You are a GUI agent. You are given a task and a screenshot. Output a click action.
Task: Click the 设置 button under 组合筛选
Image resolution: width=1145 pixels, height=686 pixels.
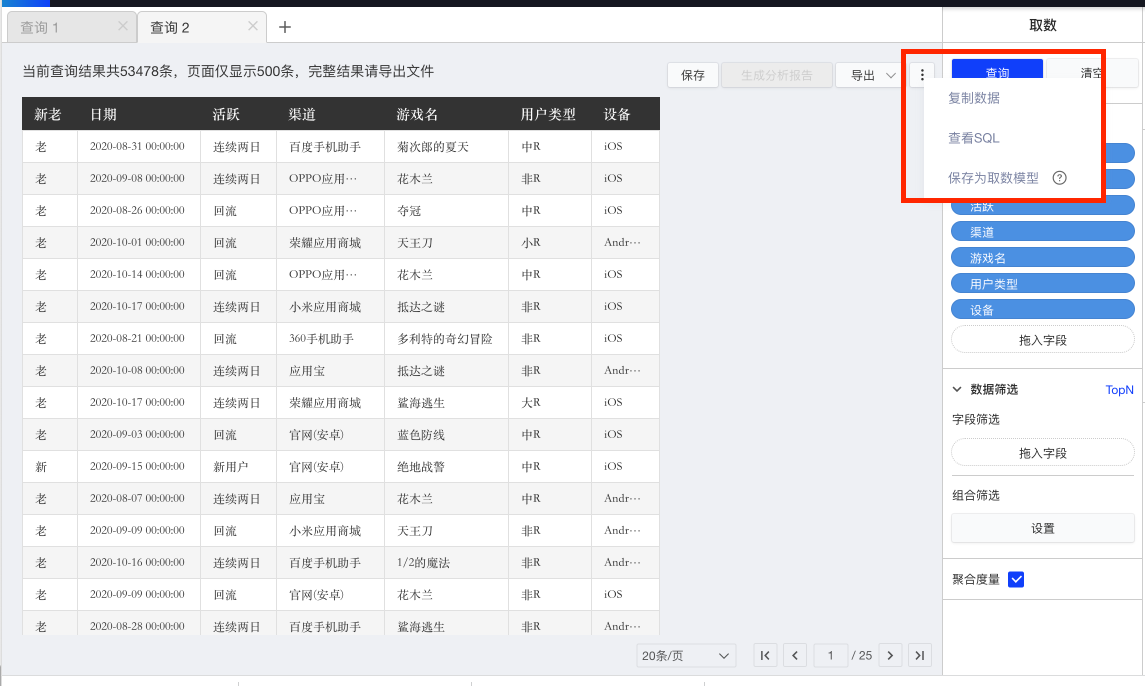tap(1042, 527)
